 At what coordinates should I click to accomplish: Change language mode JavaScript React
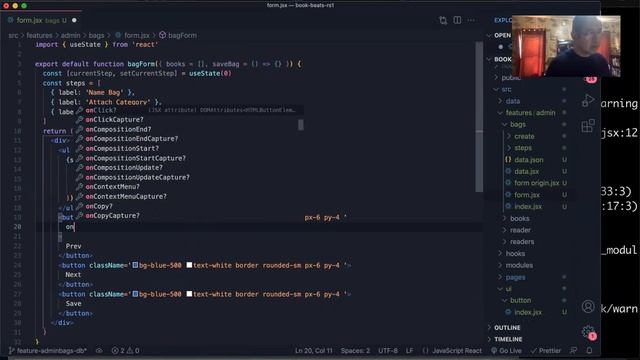(x=452, y=350)
